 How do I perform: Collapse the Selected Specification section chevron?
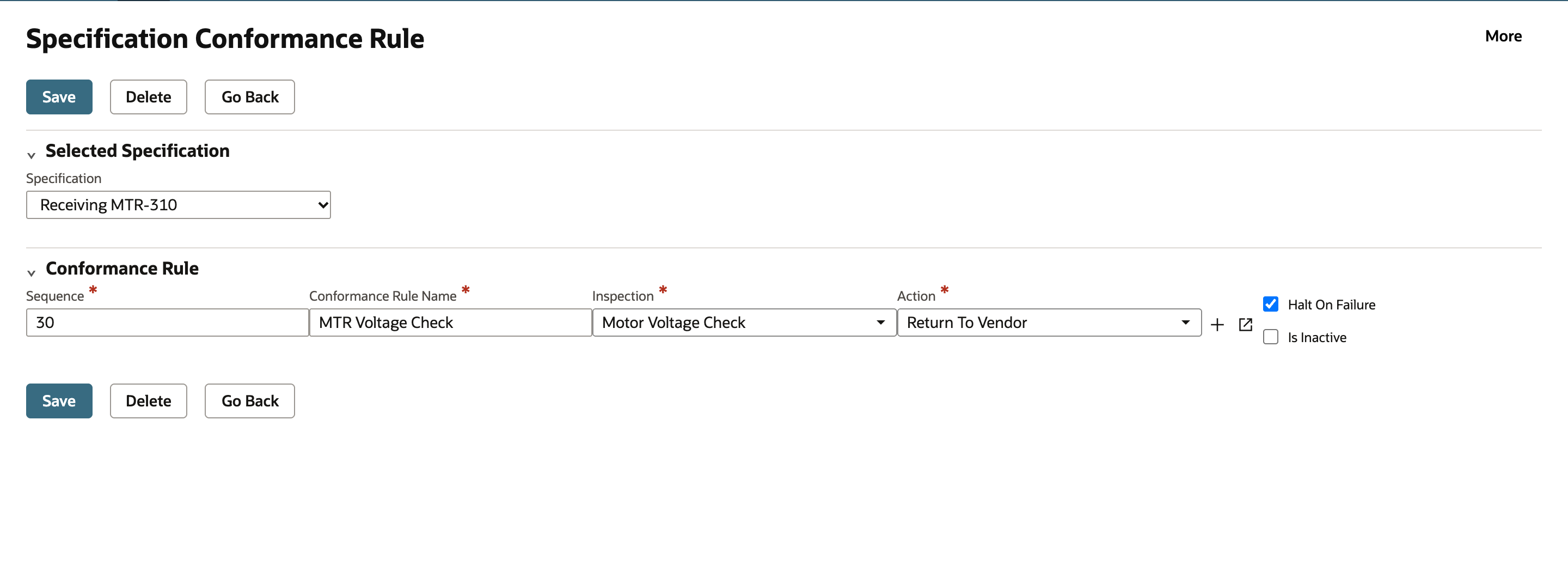pyautogui.click(x=31, y=155)
